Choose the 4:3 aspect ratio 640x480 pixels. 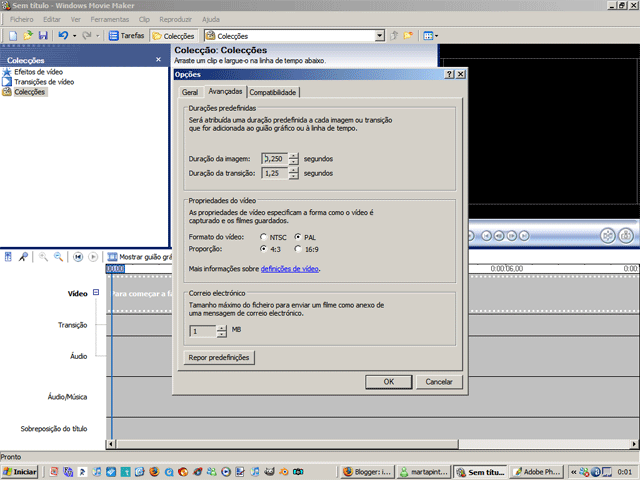(263, 249)
